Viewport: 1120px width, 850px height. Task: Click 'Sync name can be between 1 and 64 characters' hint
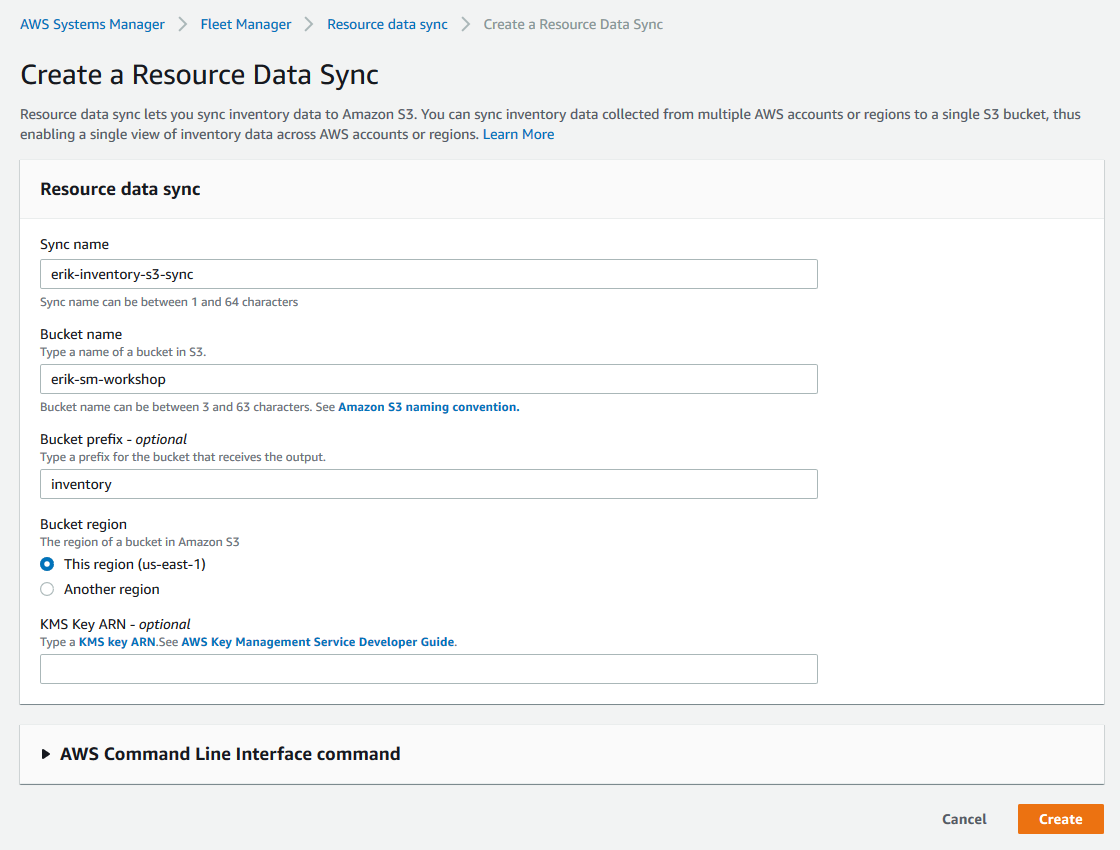coord(169,302)
